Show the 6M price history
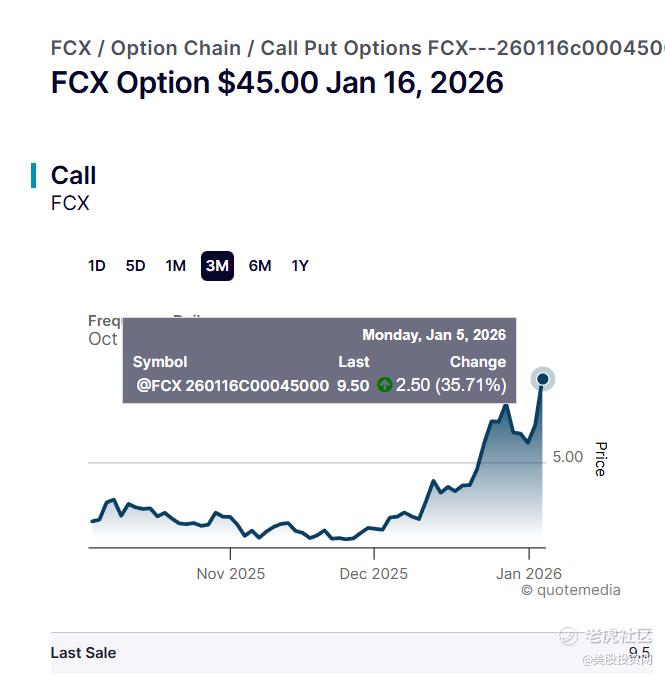The height and width of the screenshot is (675, 665). [260, 265]
